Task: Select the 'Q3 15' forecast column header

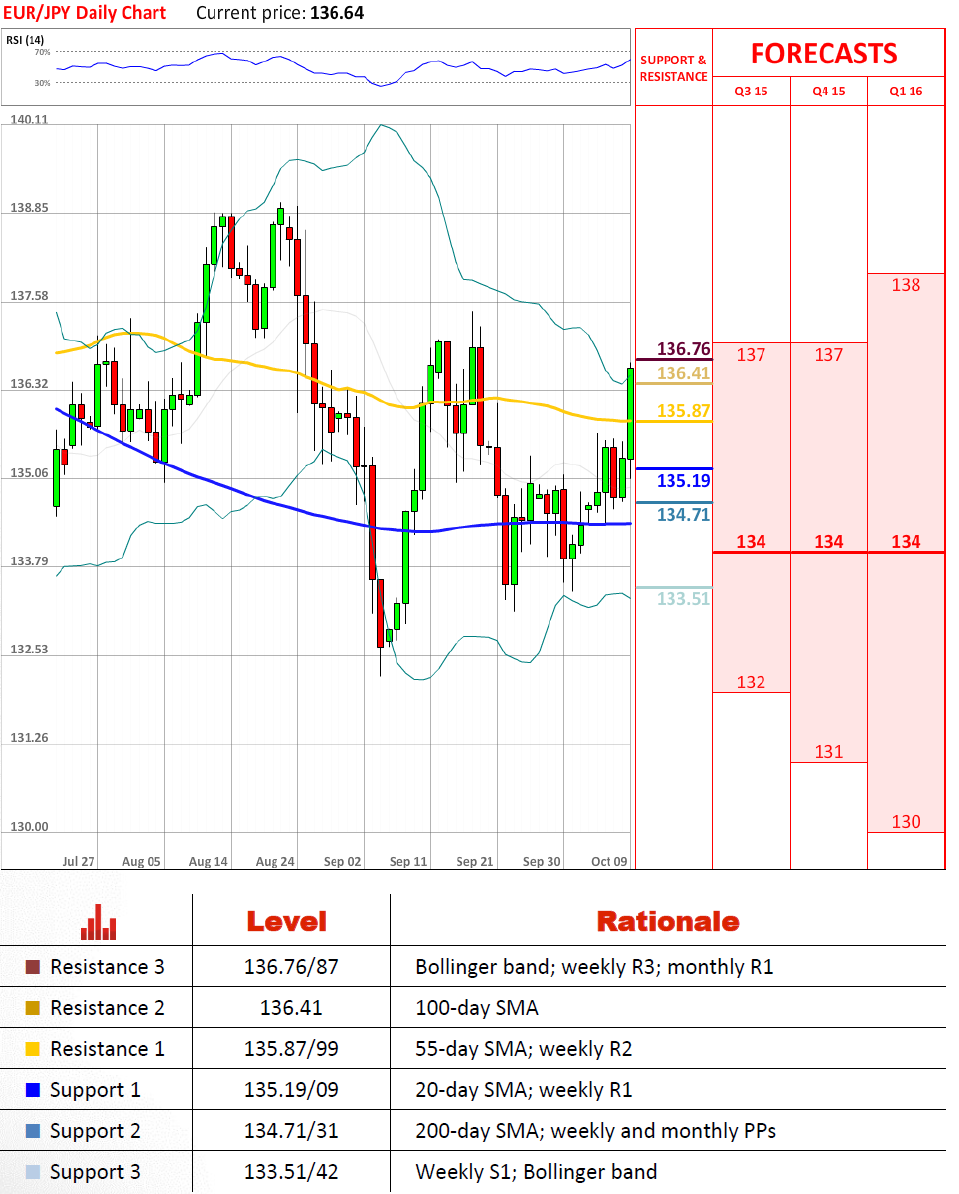Action: point(751,91)
